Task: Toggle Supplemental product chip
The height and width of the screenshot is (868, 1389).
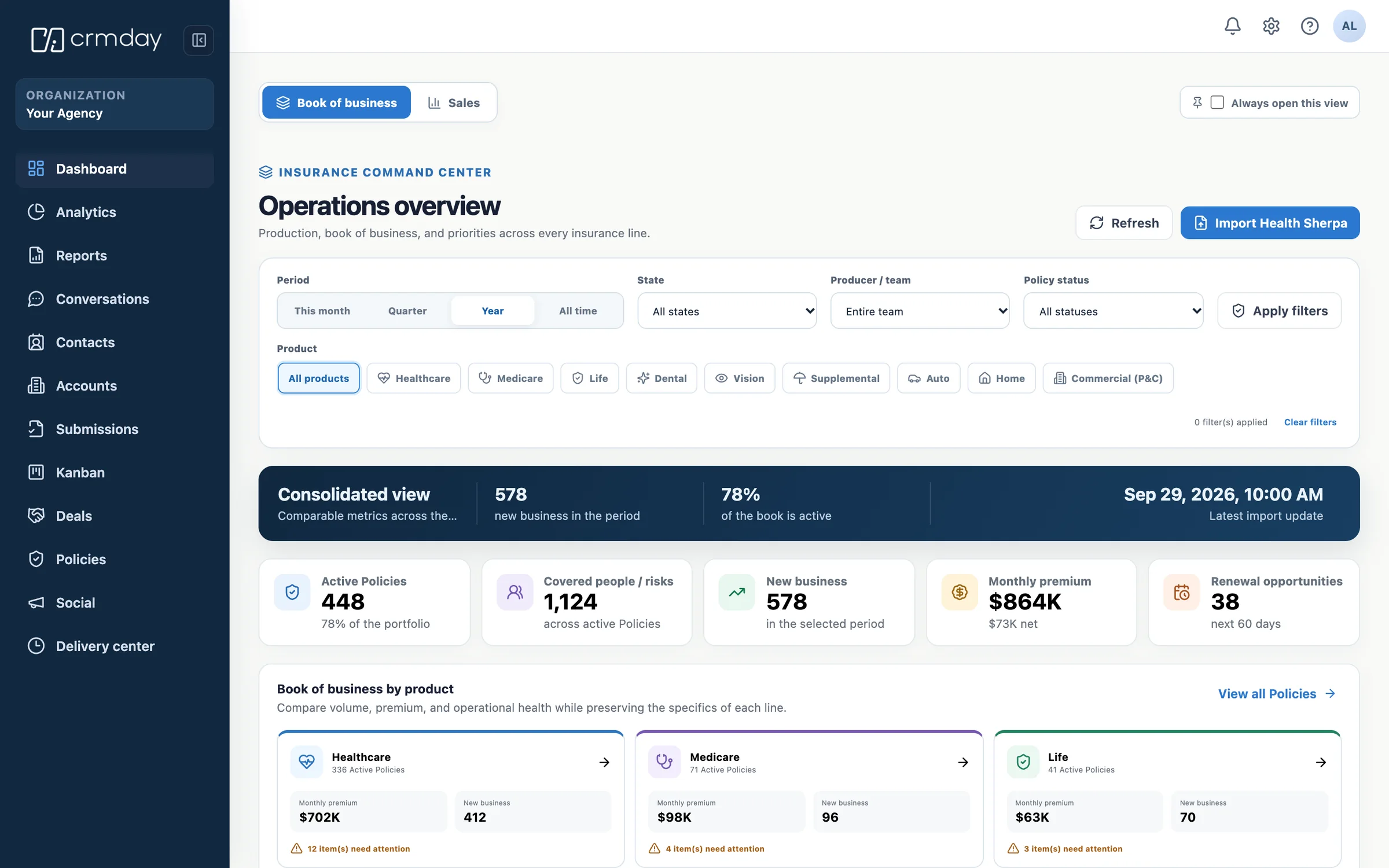Action: click(x=836, y=378)
